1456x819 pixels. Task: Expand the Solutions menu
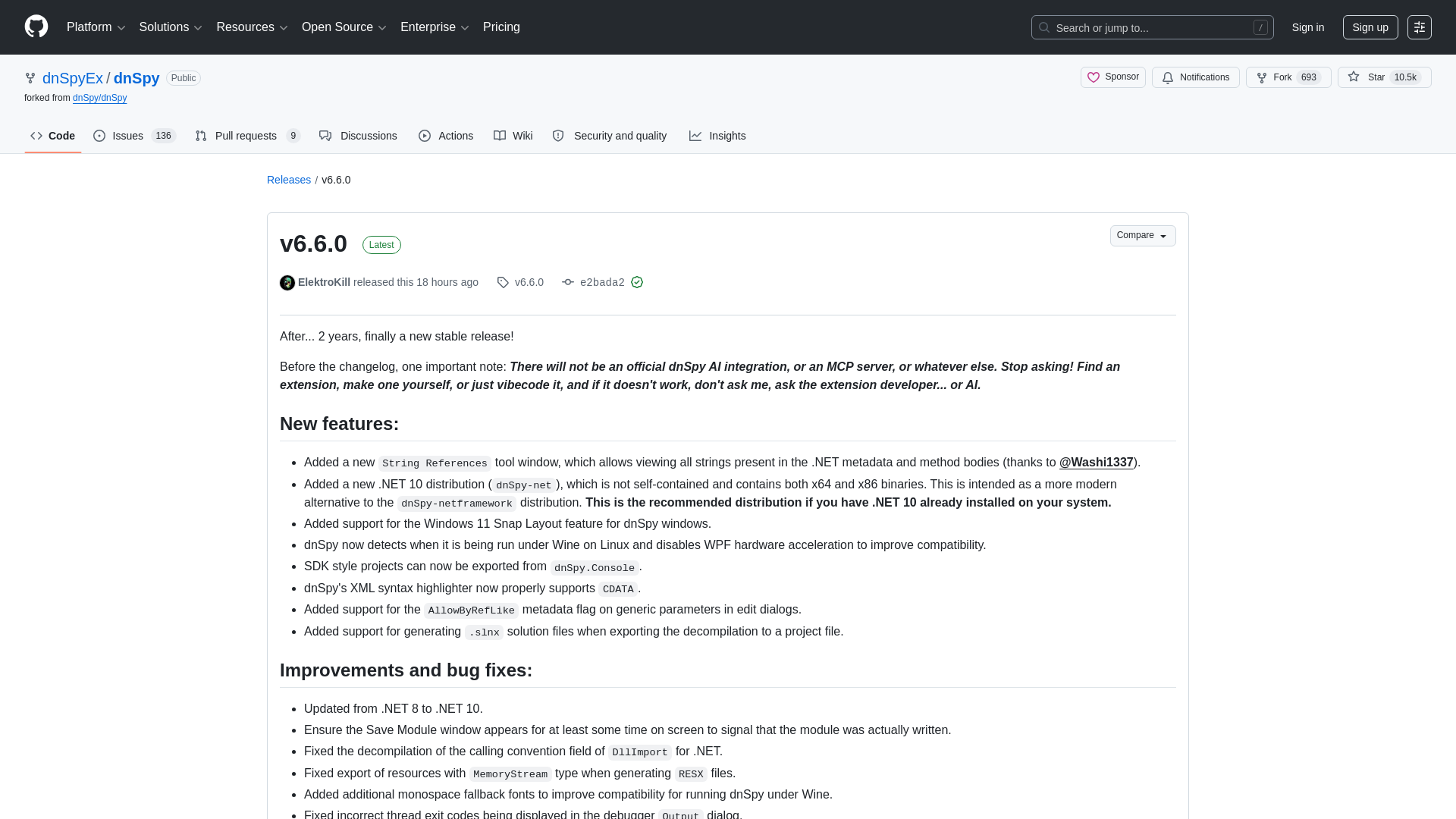point(171,27)
